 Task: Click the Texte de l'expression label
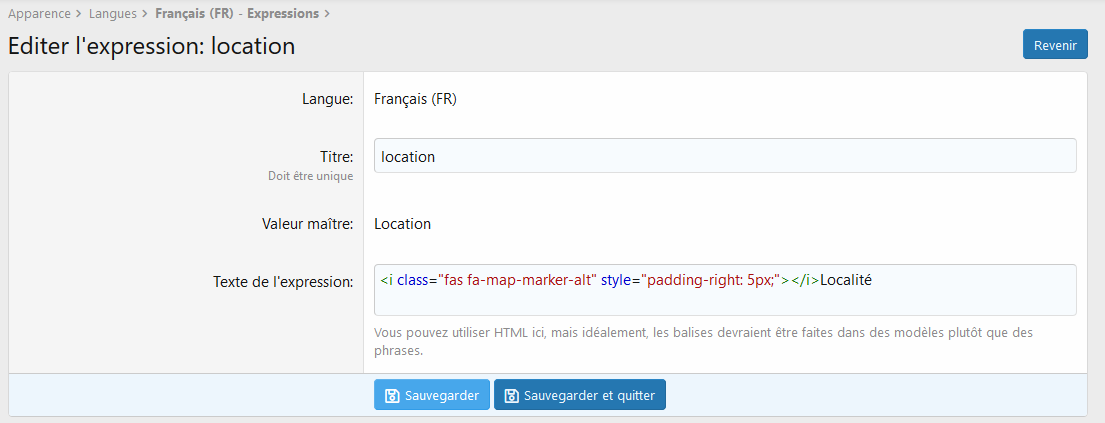(283, 282)
